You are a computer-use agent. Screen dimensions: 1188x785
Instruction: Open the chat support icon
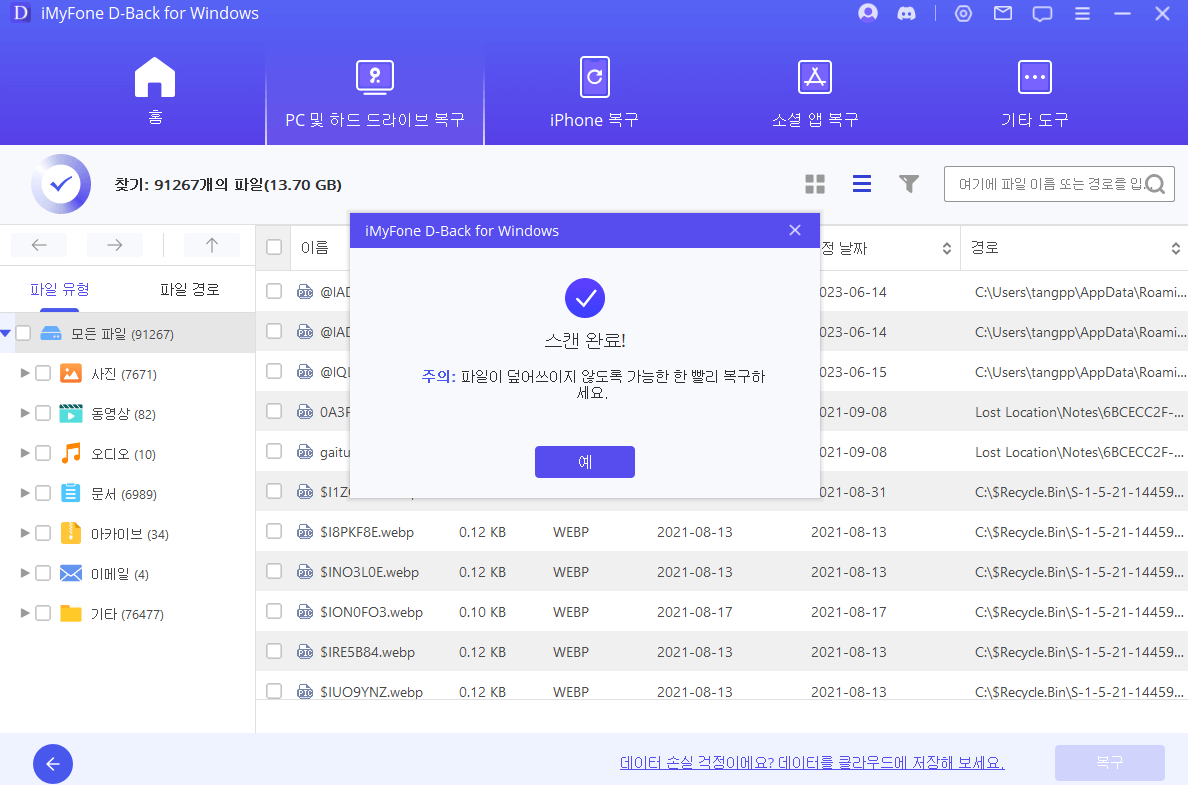(x=1043, y=14)
